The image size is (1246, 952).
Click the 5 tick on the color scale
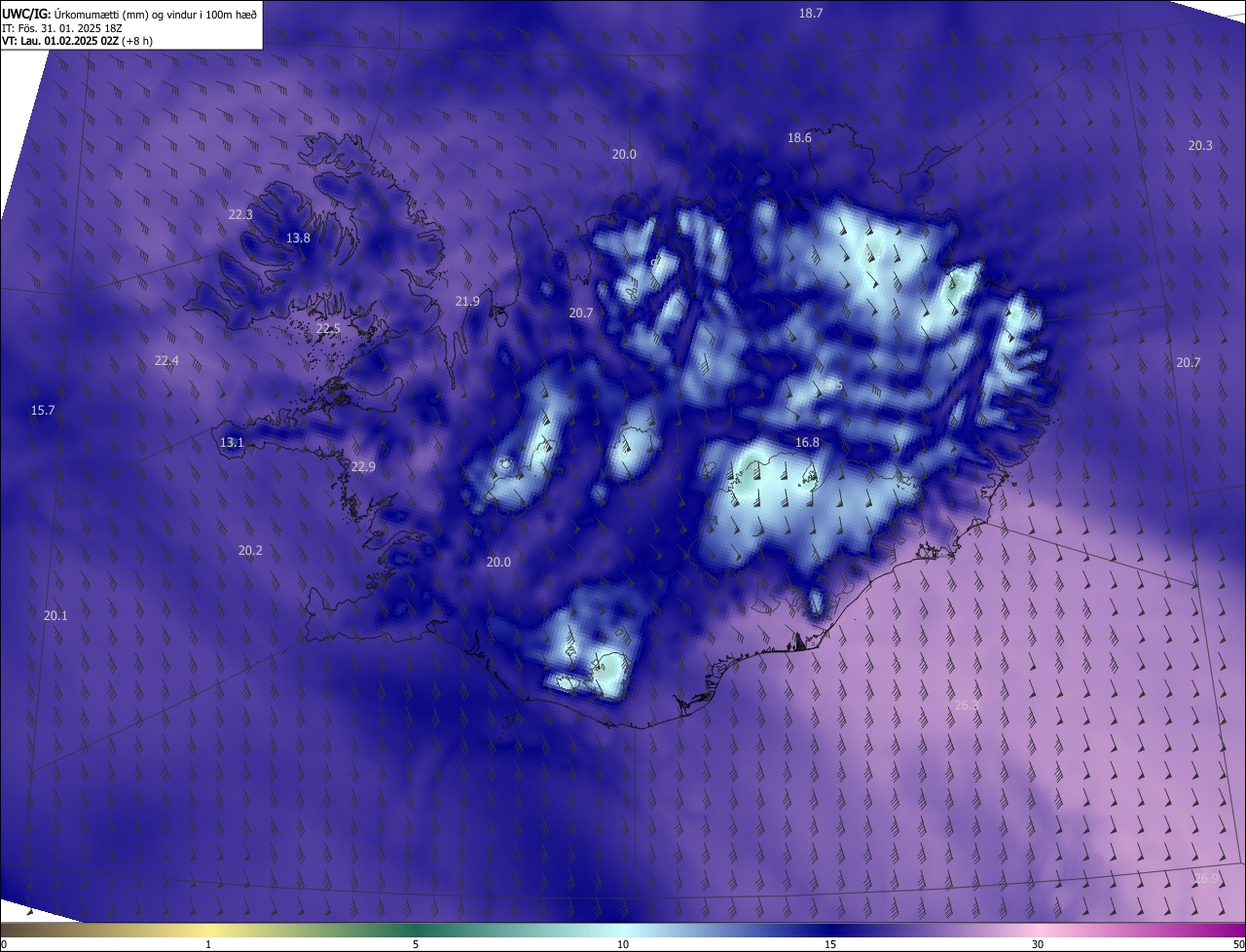416,945
